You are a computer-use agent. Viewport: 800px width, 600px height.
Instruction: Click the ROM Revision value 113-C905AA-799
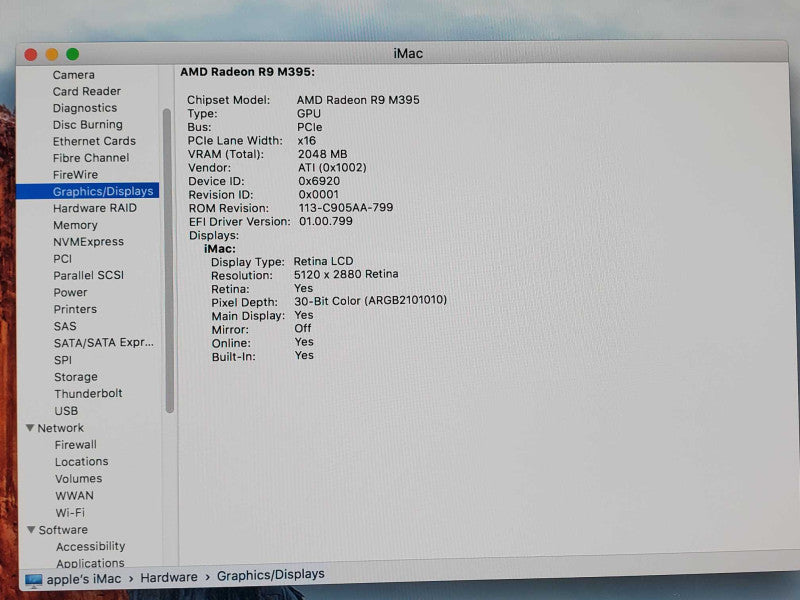pos(346,208)
